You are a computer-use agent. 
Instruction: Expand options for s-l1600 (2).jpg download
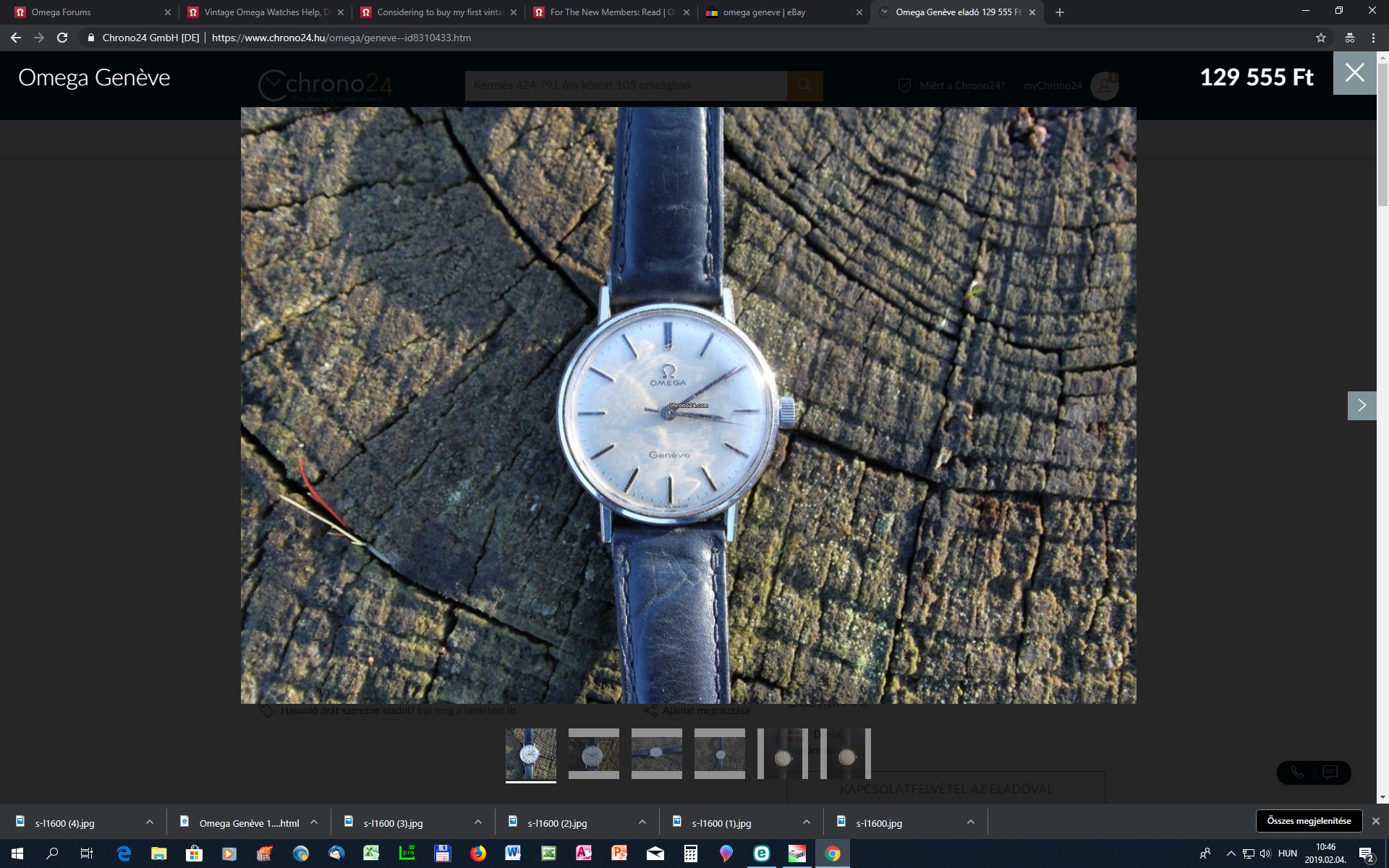(642, 822)
